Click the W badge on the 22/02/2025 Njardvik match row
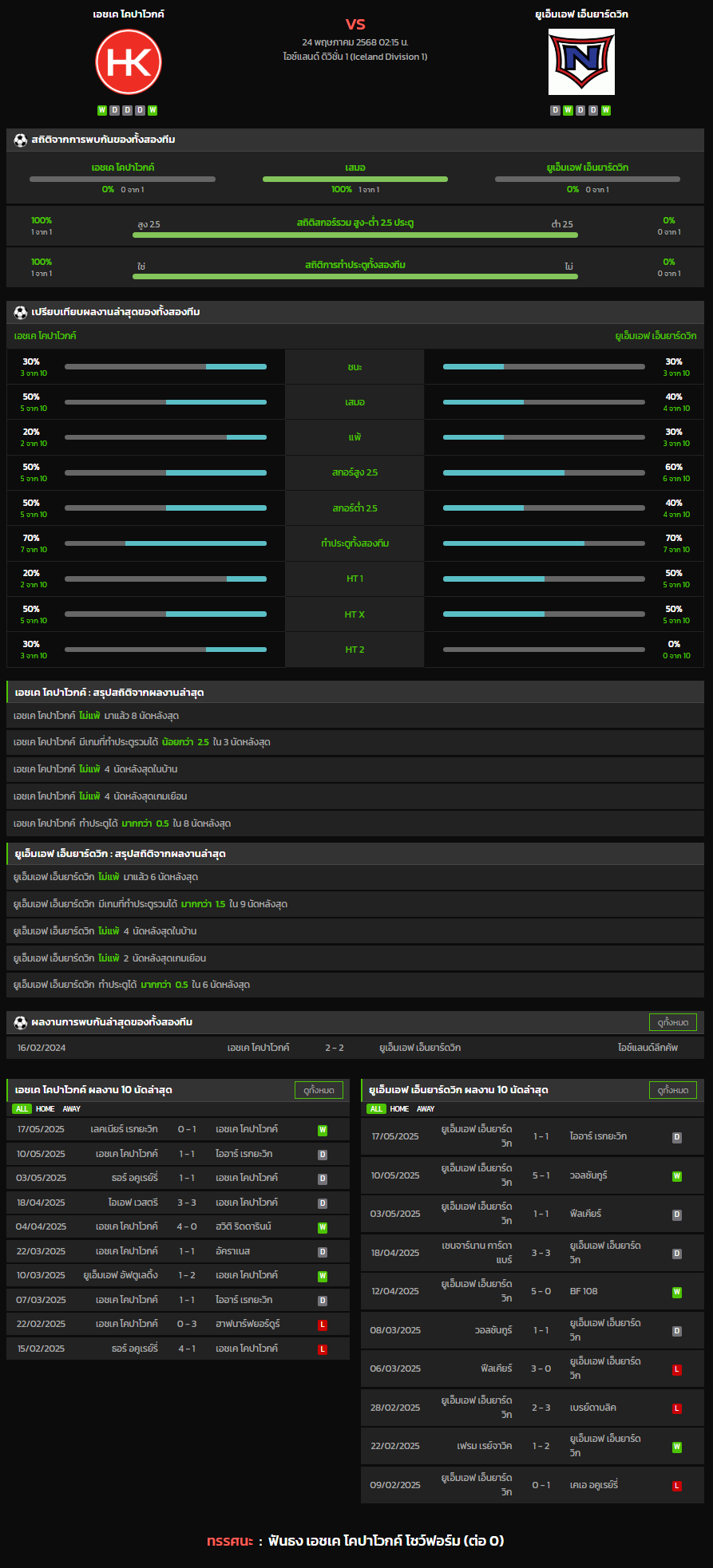Viewport: 713px width, 1568px height. coord(677,1447)
